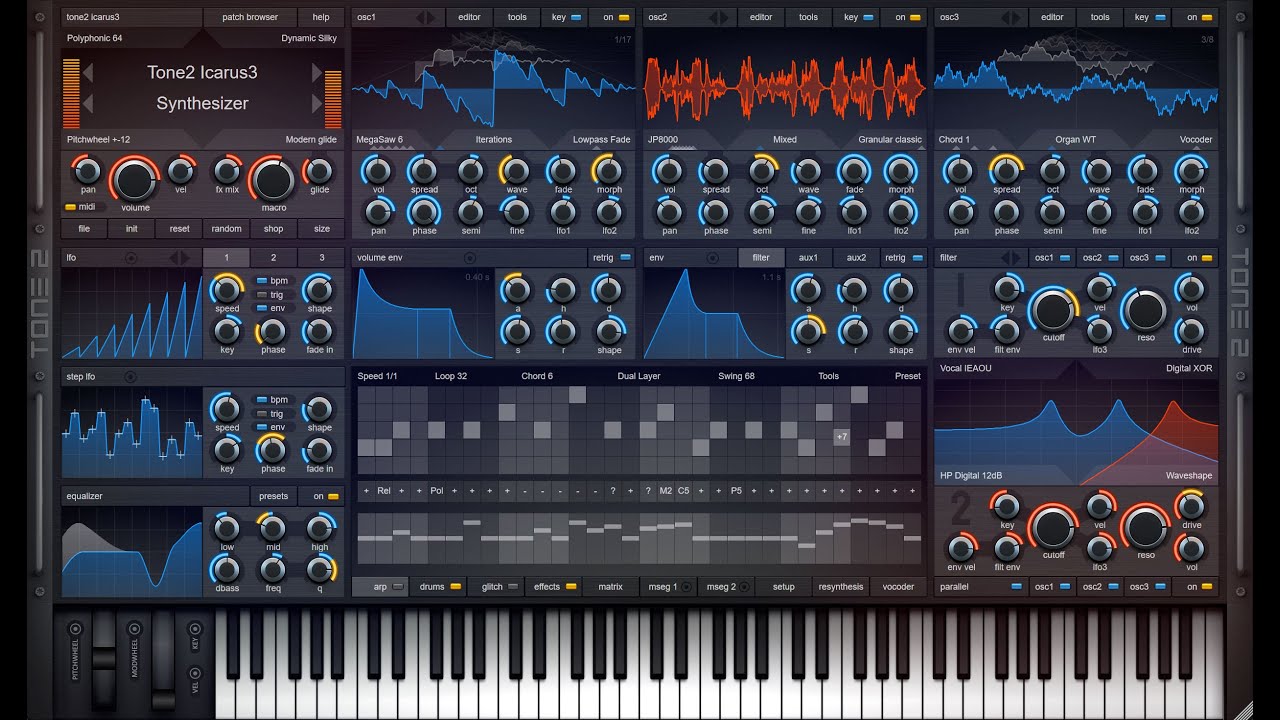Image resolution: width=1280 pixels, height=720 pixels.
Task: Click the help button
Action: tap(321, 17)
